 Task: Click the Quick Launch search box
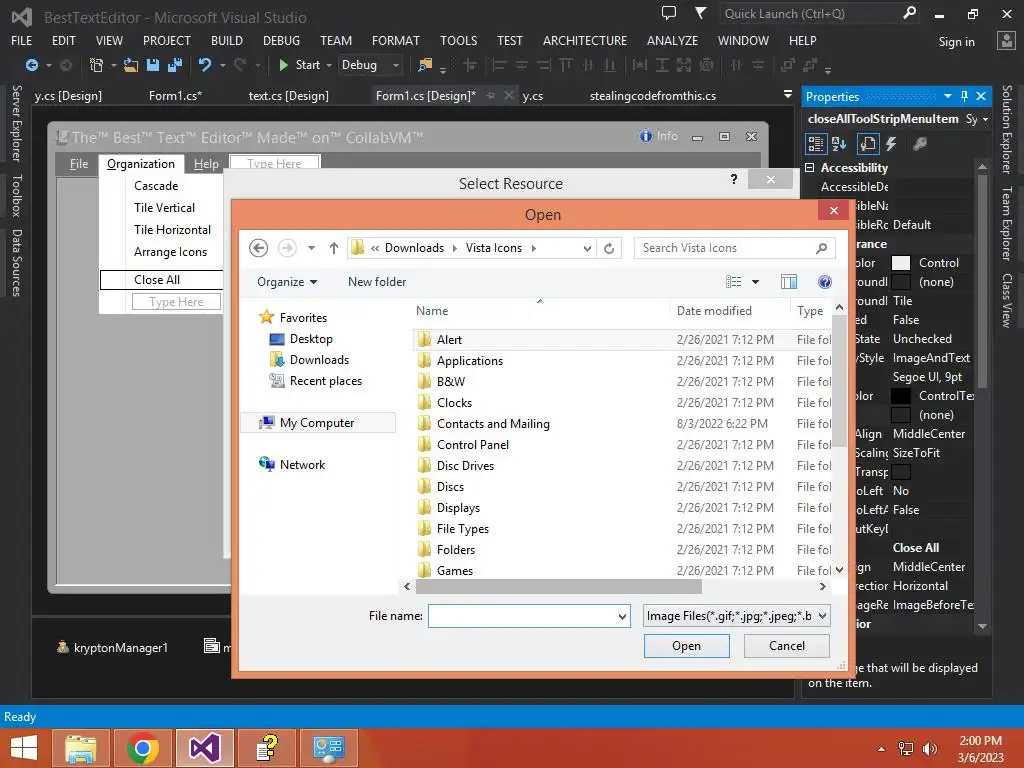point(819,14)
